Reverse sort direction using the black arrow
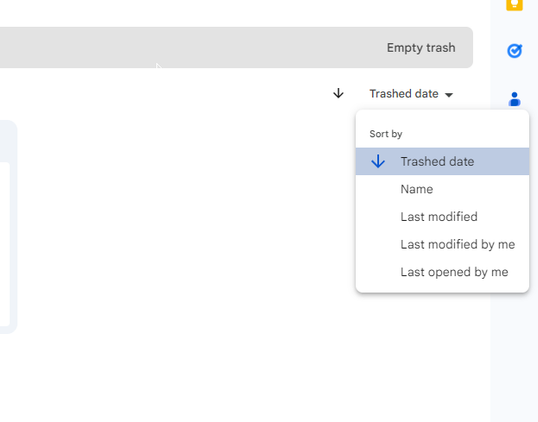Screen dimensions: 538x422 pos(338,93)
